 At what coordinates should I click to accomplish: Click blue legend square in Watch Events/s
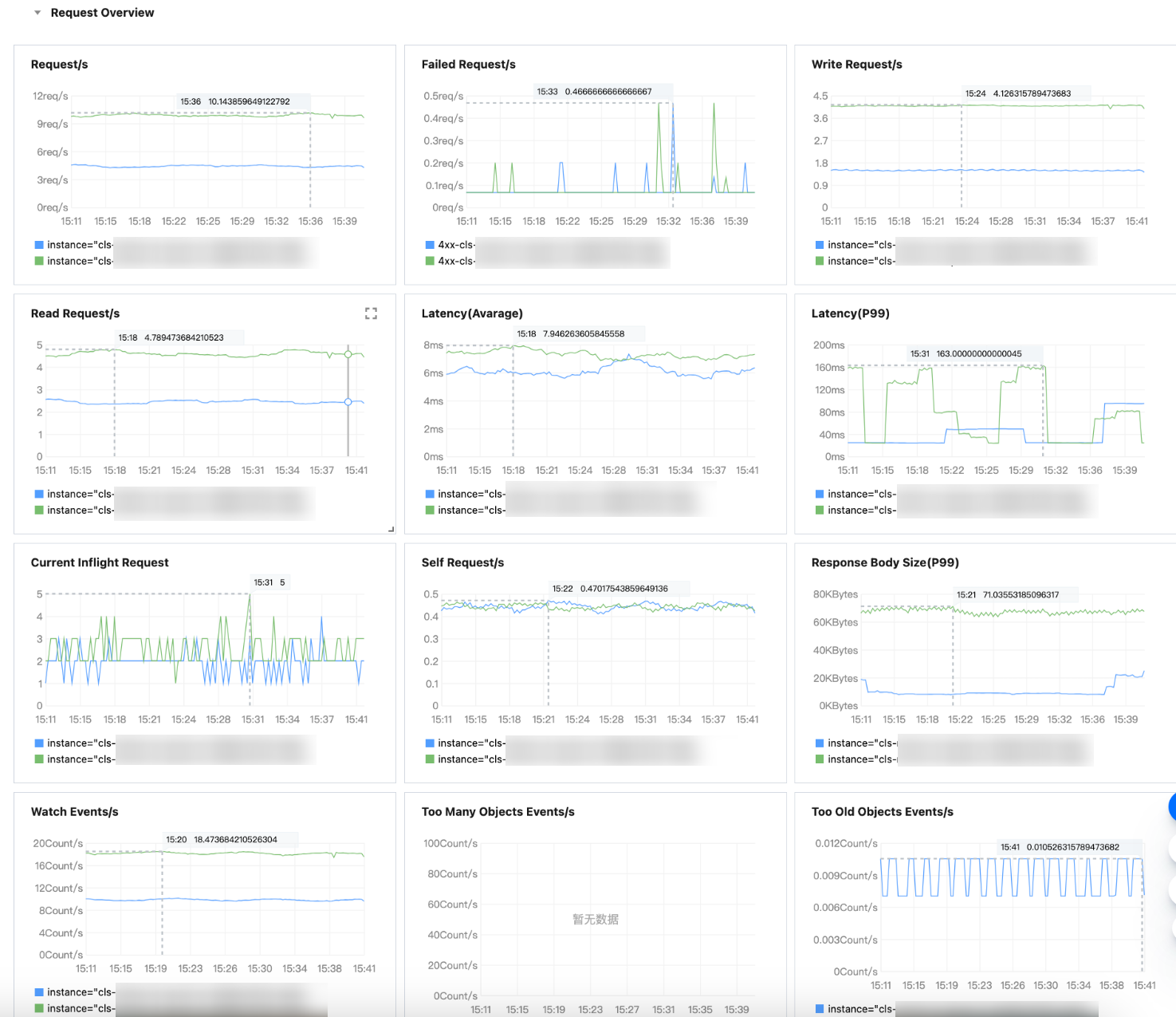pos(39,992)
